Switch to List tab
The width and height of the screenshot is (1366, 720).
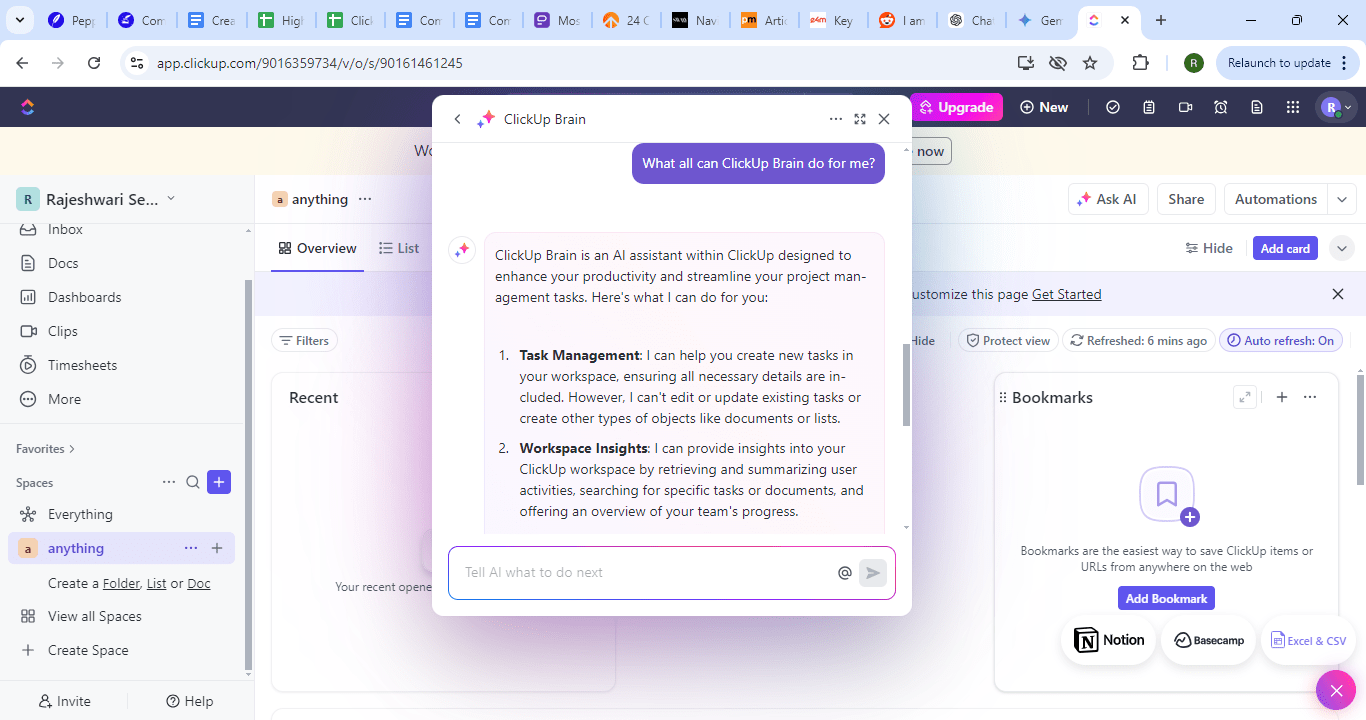399,248
